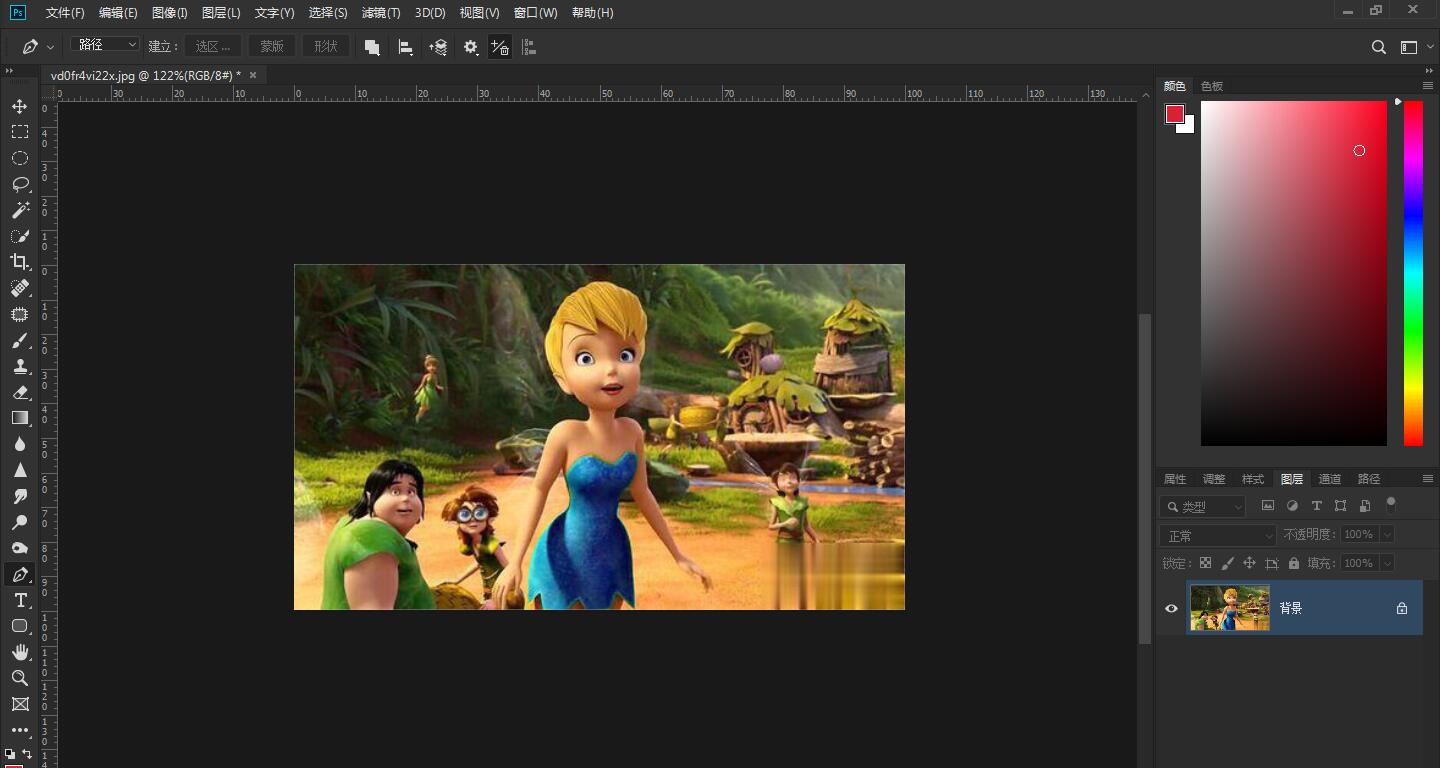Switch to the 通道 tab
This screenshot has height=768, width=1440.
point(1329,479)
